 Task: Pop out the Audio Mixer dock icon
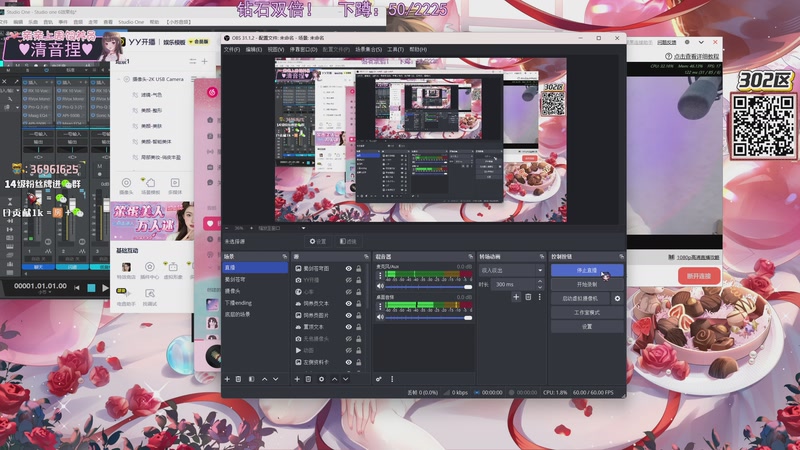(470, 256)
